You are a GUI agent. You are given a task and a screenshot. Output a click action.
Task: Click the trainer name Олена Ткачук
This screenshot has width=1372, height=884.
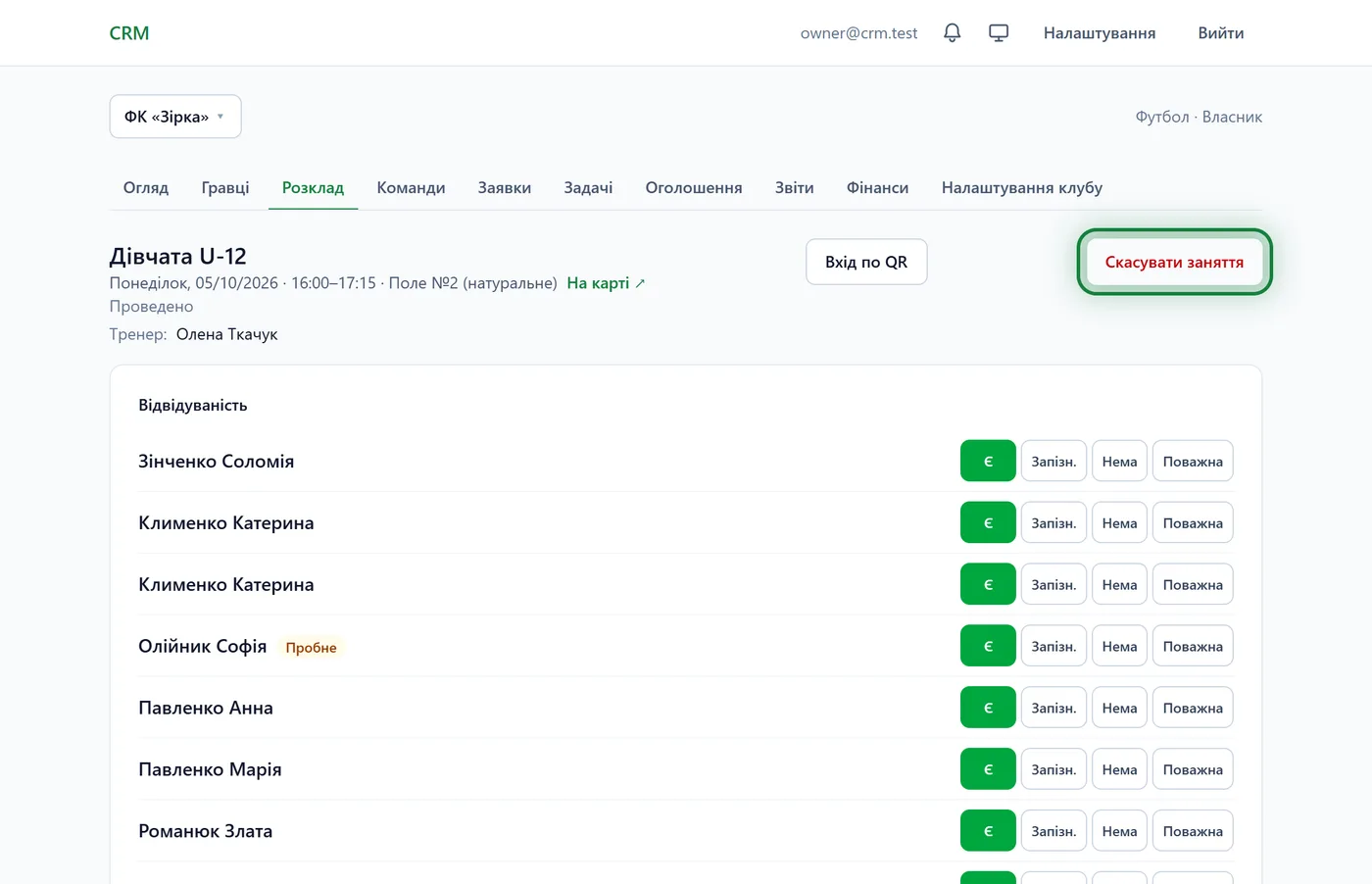pyautogui.click(x=227, y=334)
